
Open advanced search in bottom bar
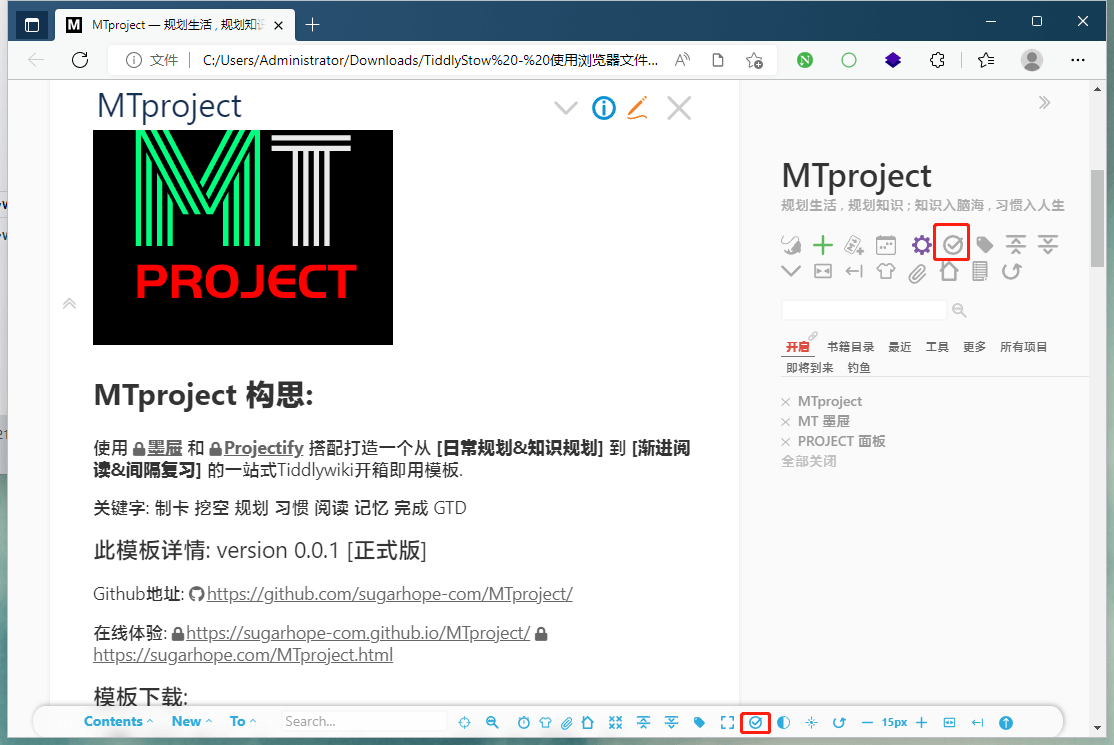point(492,722)
